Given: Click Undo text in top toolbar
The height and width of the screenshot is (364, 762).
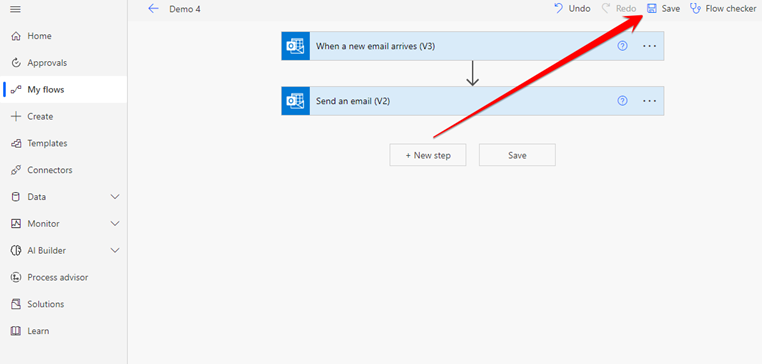Looking at the screenshot, I should click(580, 9).
